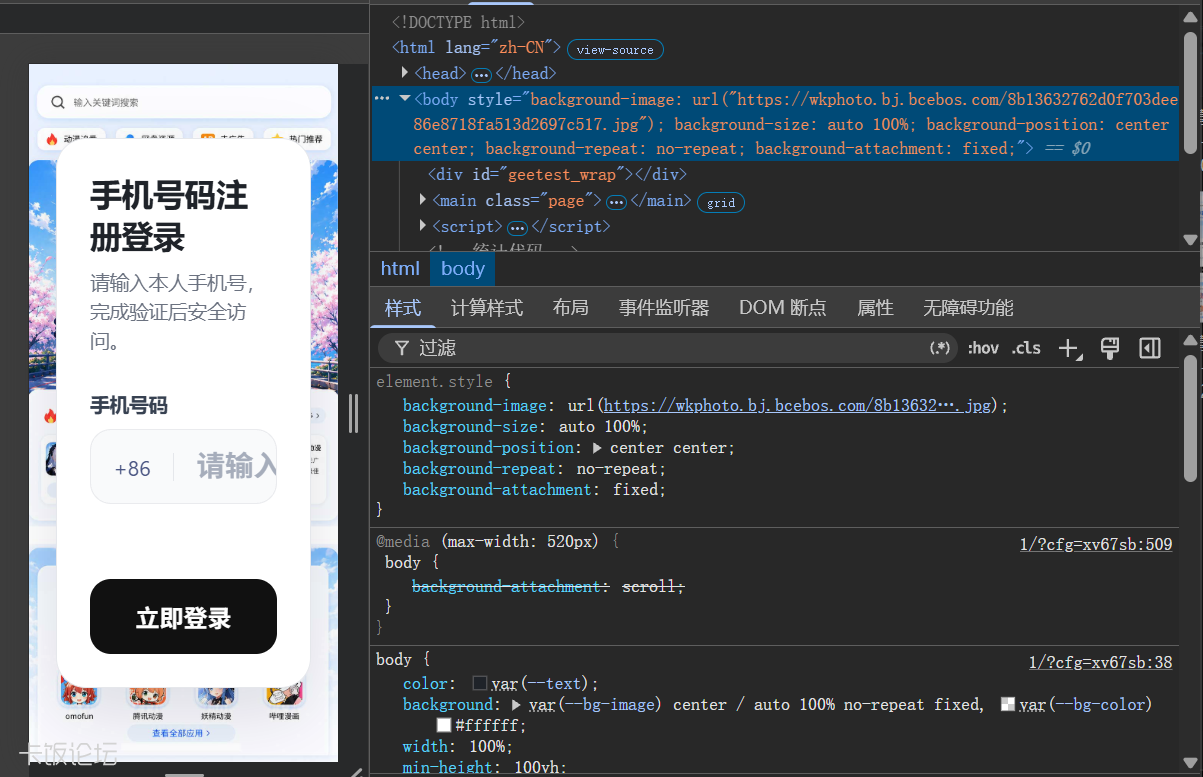The image size is (1203, 777).
Task: Click the new style rule plus icon
Action: pyautogui.click(x=1069, y=348)
